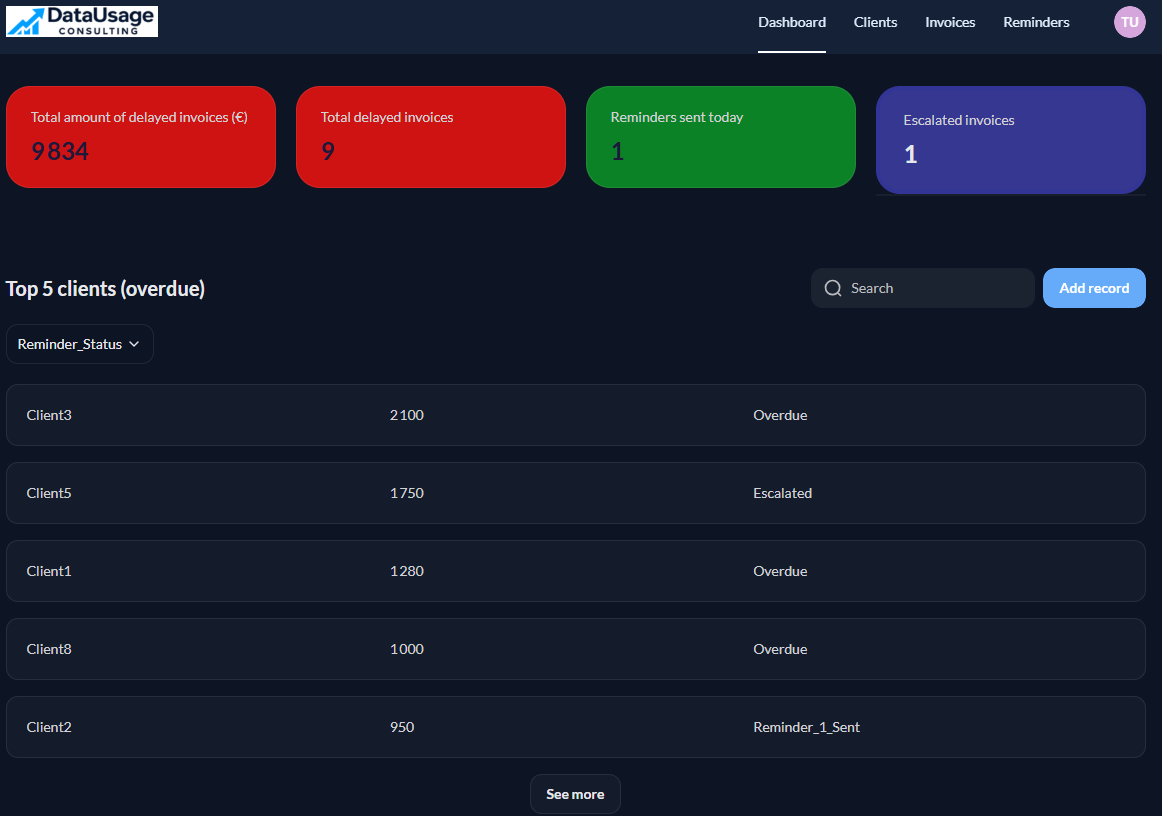Select the Client5 name cell
Viewport: 1162px width, 816px height.
point(49,493)
